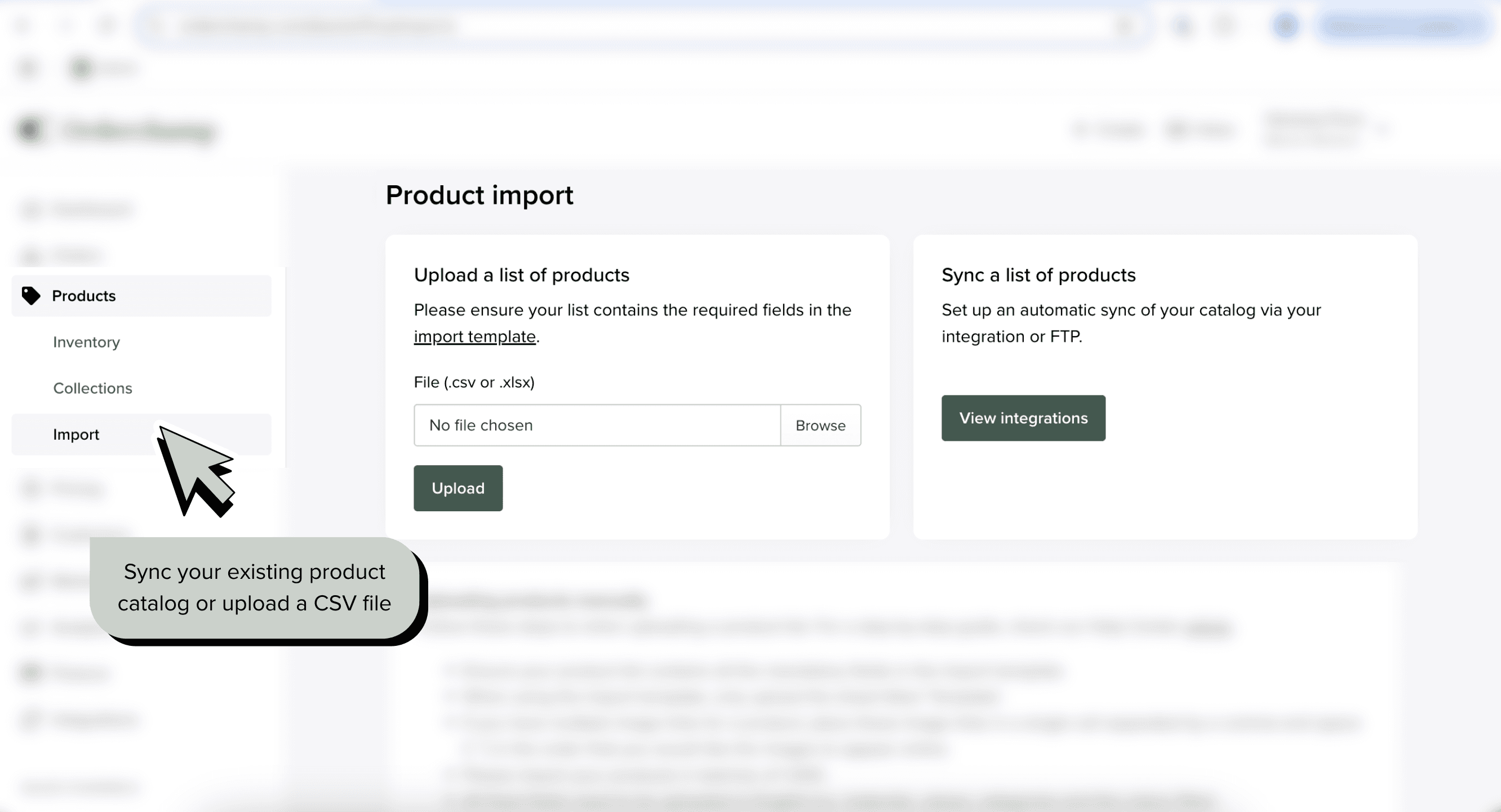Open Inventory under Products
The width and height of the screenshot is (1501, 812).
click(x=86, y=342)
